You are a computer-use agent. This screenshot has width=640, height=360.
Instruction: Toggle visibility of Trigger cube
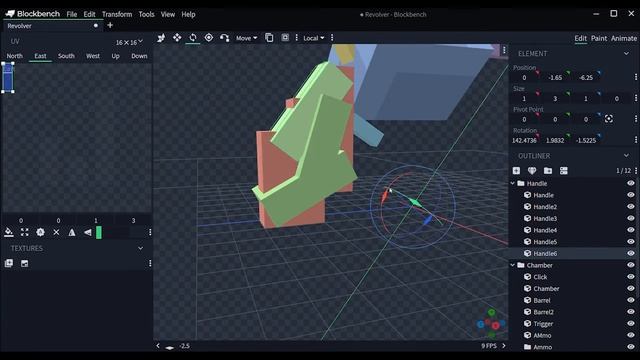(x=631, y=324)
